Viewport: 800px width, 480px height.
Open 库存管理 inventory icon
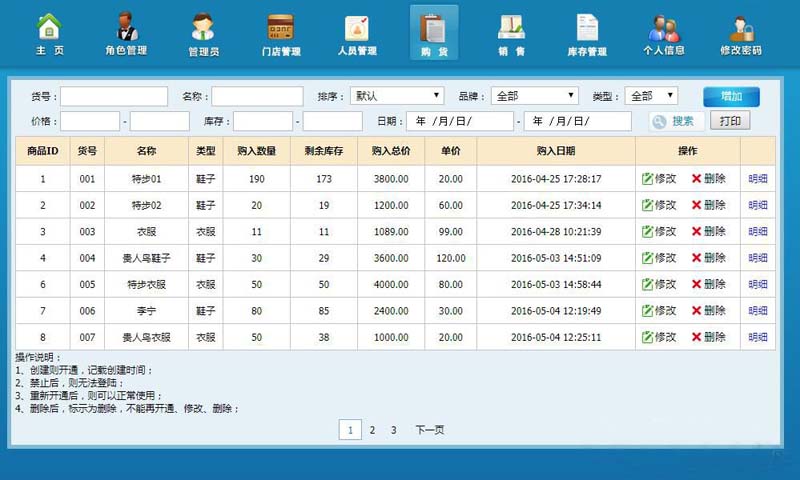tap(587, 28)
